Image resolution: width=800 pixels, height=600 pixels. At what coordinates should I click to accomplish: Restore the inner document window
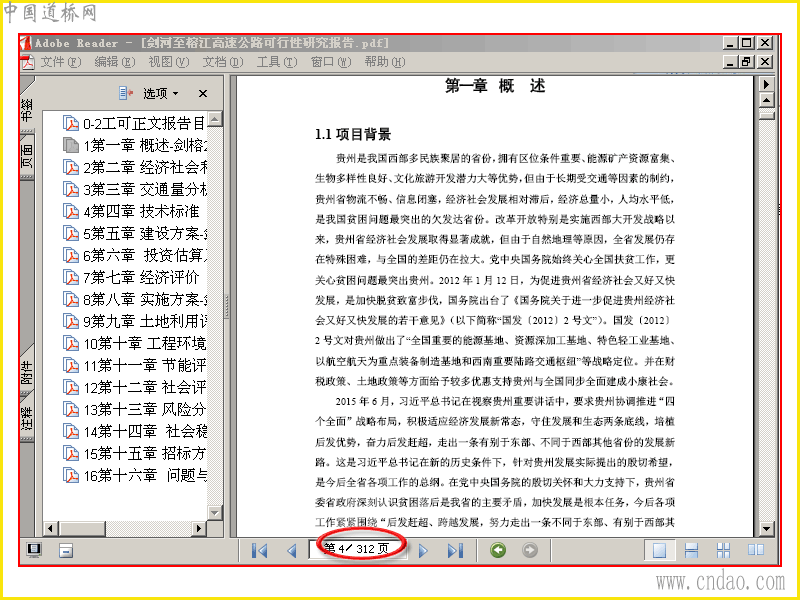[x=746, y=62]
